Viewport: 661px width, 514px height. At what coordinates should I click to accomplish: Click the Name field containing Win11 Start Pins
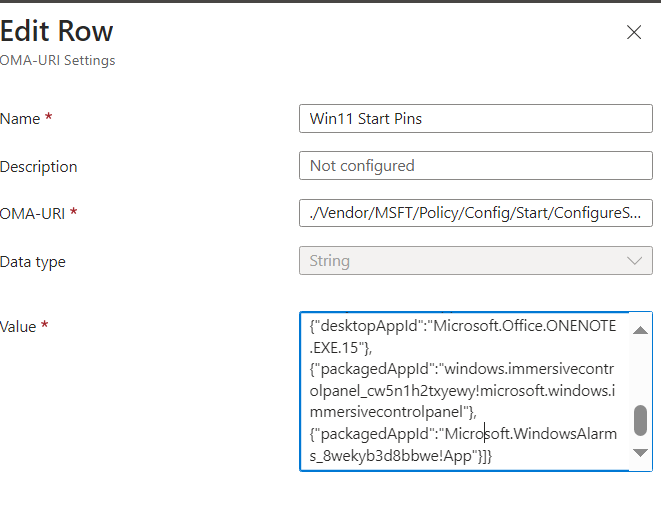pyautogui.click(x=476, y=118)
